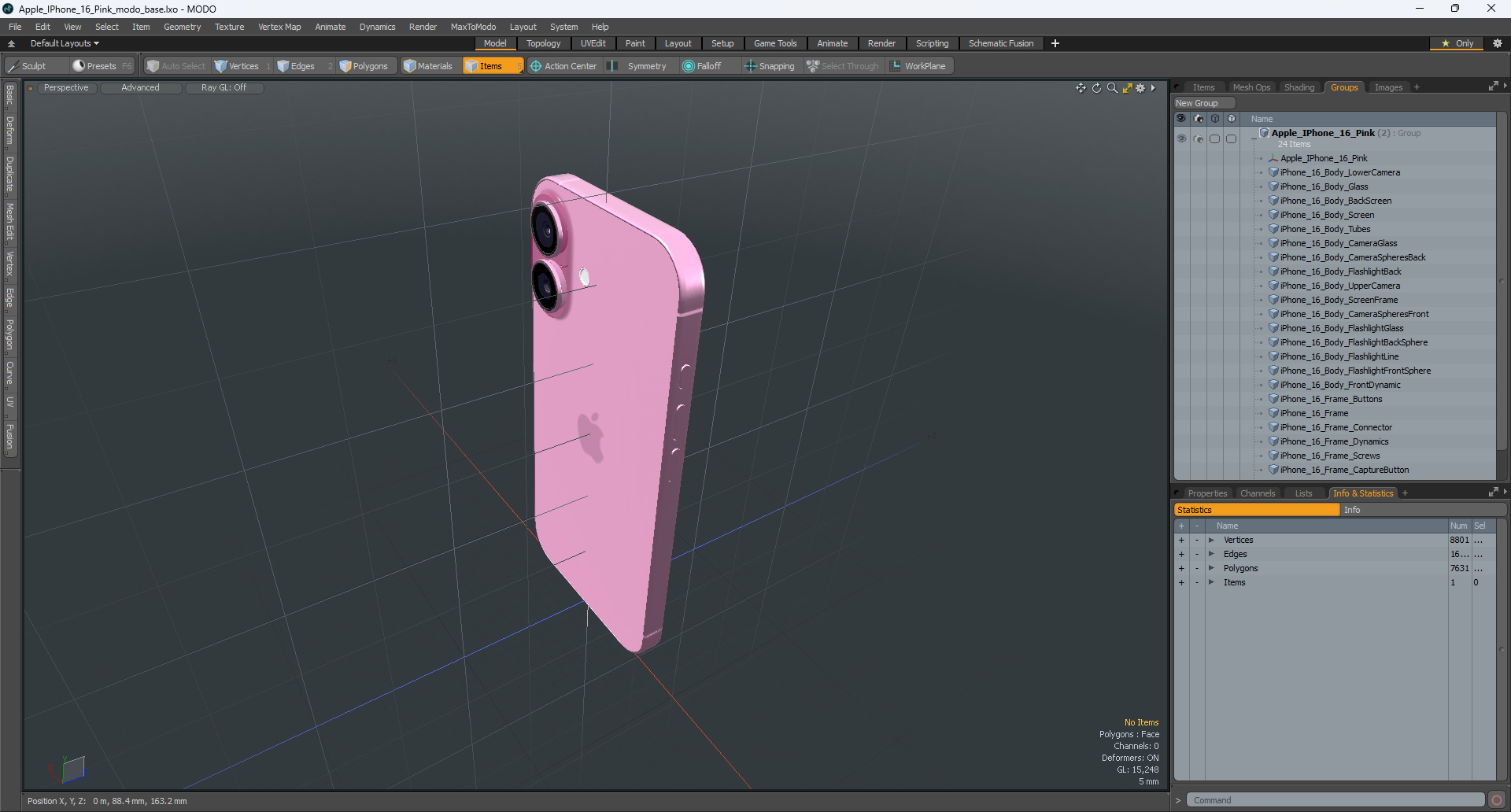
Task: Tick the first empty checkbox of the group row
Action: [x=1215, y=138]
